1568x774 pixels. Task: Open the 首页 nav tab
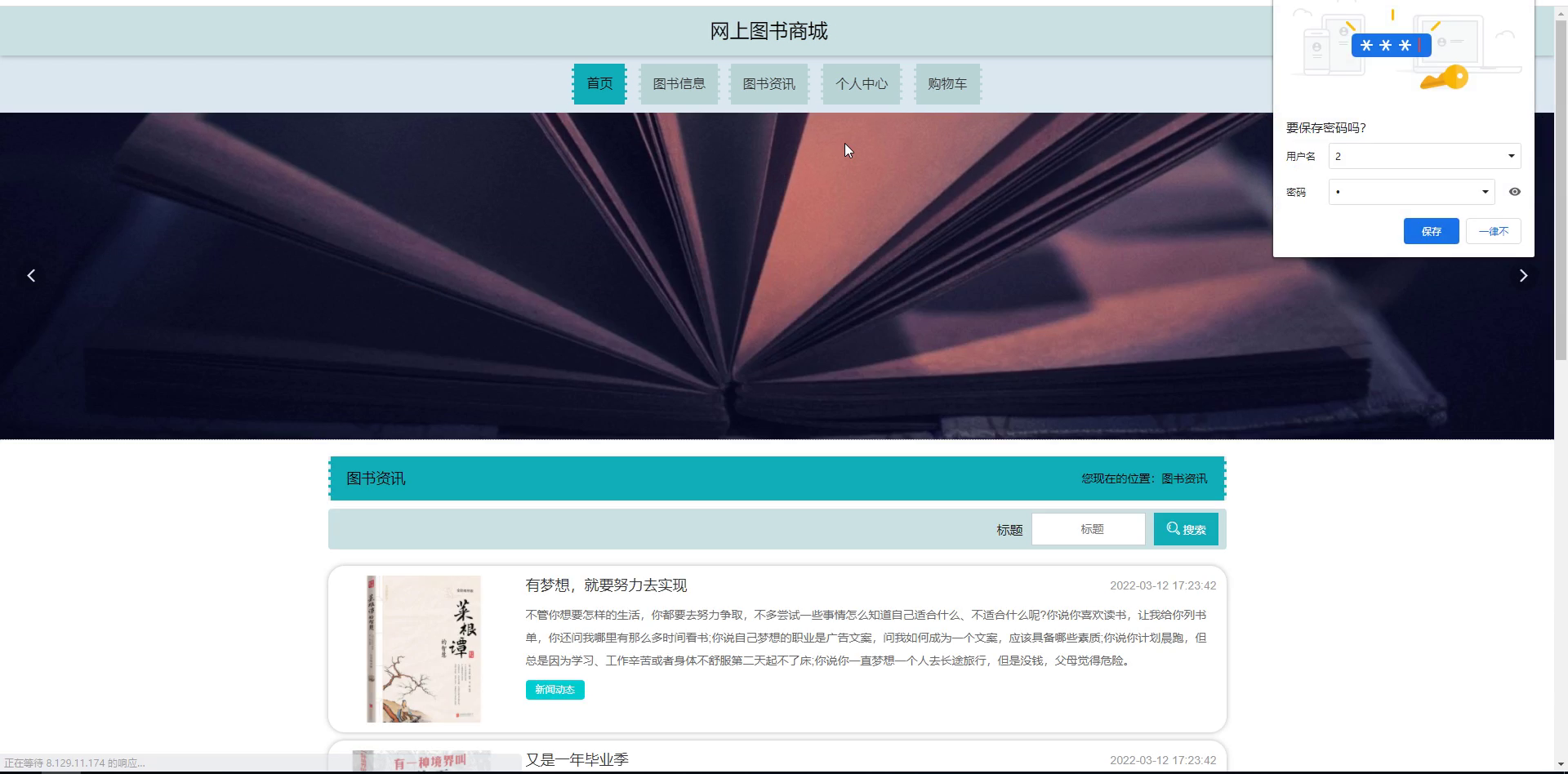click(599, 84)
